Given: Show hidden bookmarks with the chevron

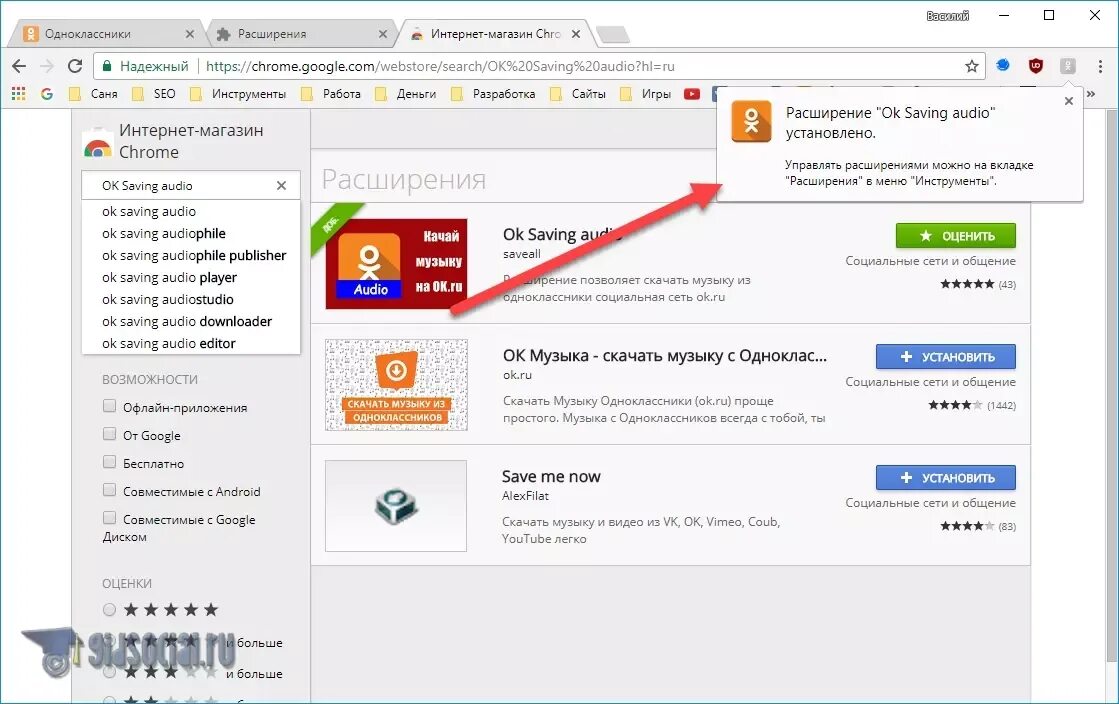Looking at the screenshot, I should pyautogui.click(x=1090, y=94).
